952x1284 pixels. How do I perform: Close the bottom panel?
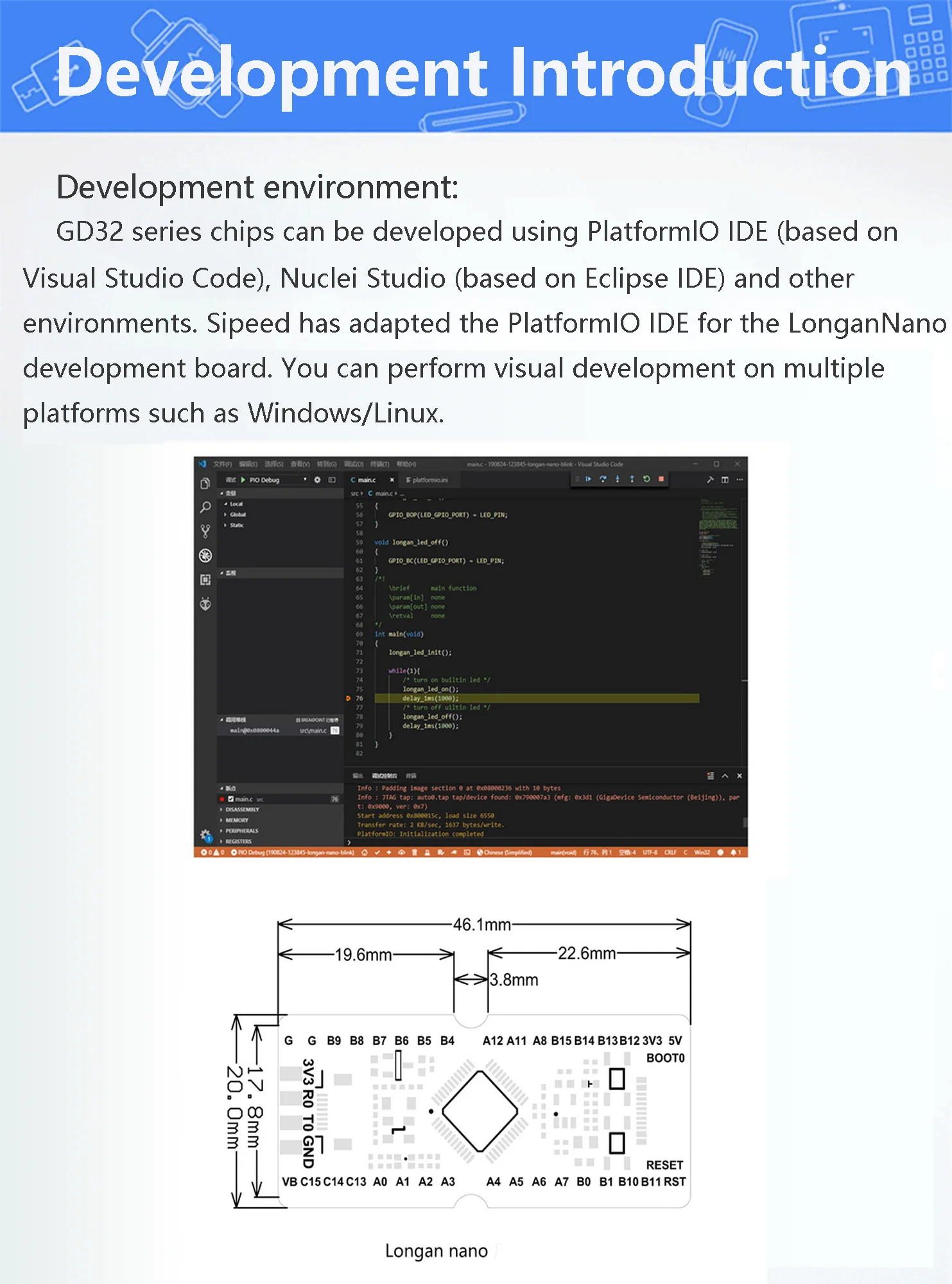[740, 776]
